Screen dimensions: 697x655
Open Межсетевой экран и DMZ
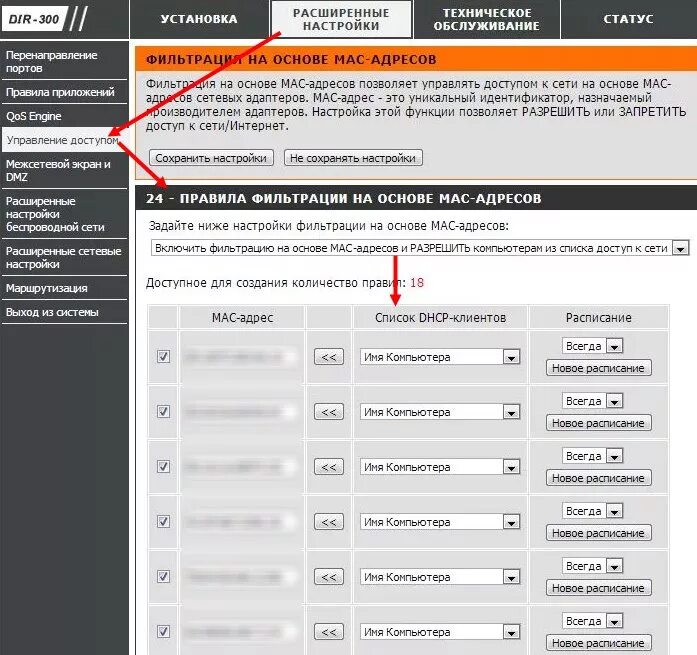(x=64, y=170)
